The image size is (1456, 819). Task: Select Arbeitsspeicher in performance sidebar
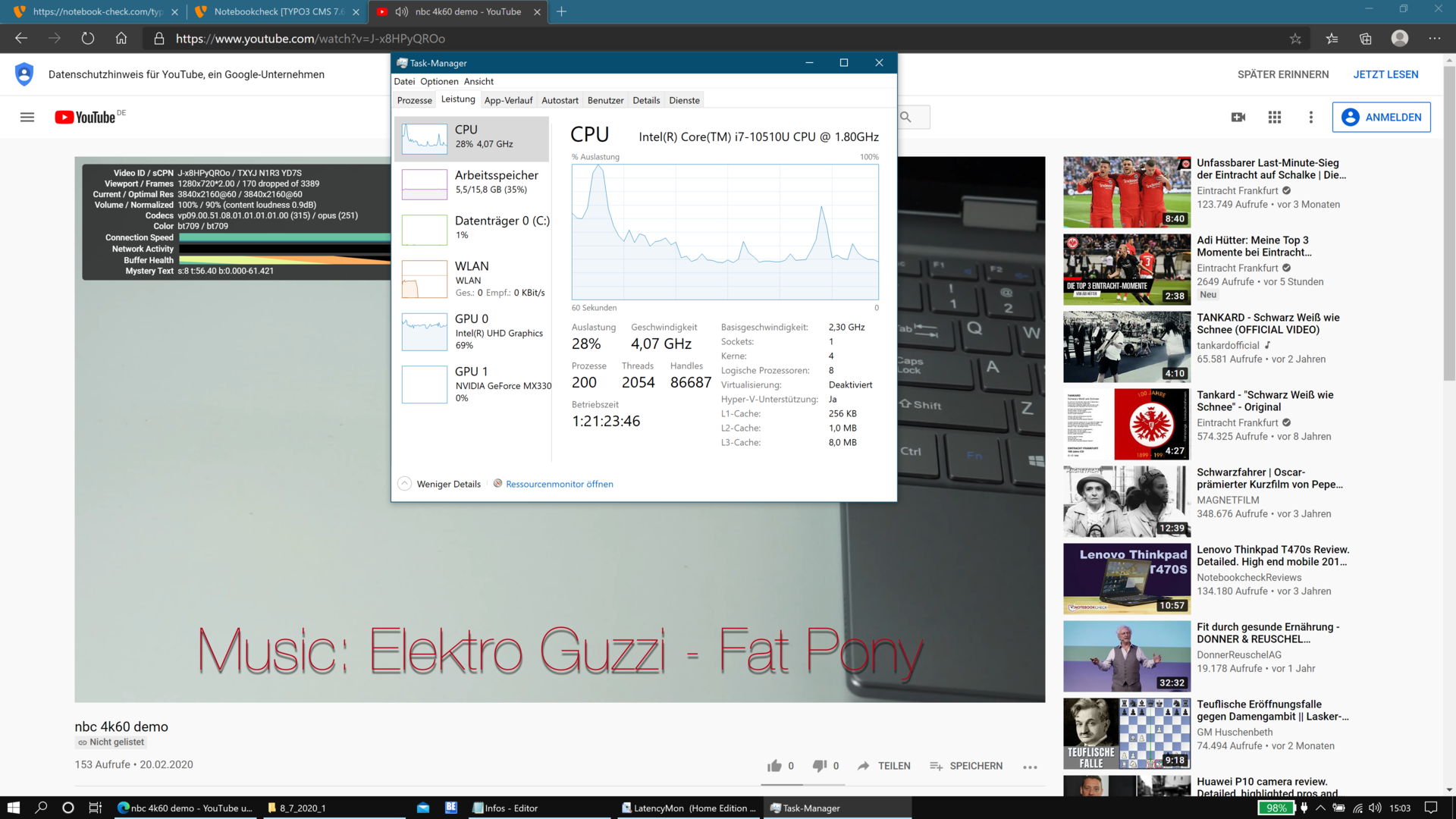(x=472, y=184)
